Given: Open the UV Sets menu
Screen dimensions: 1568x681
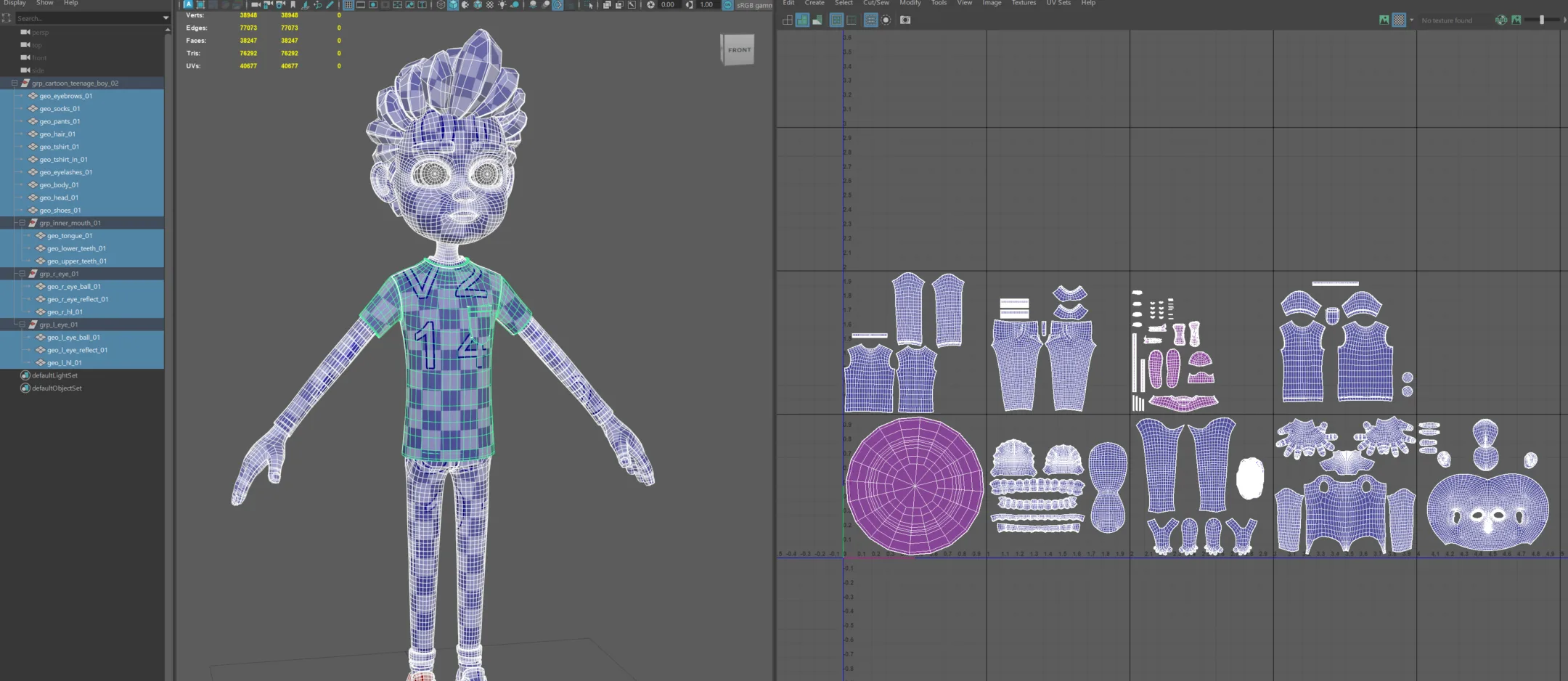Looking at the screenshot, I should pos(1058,3).
